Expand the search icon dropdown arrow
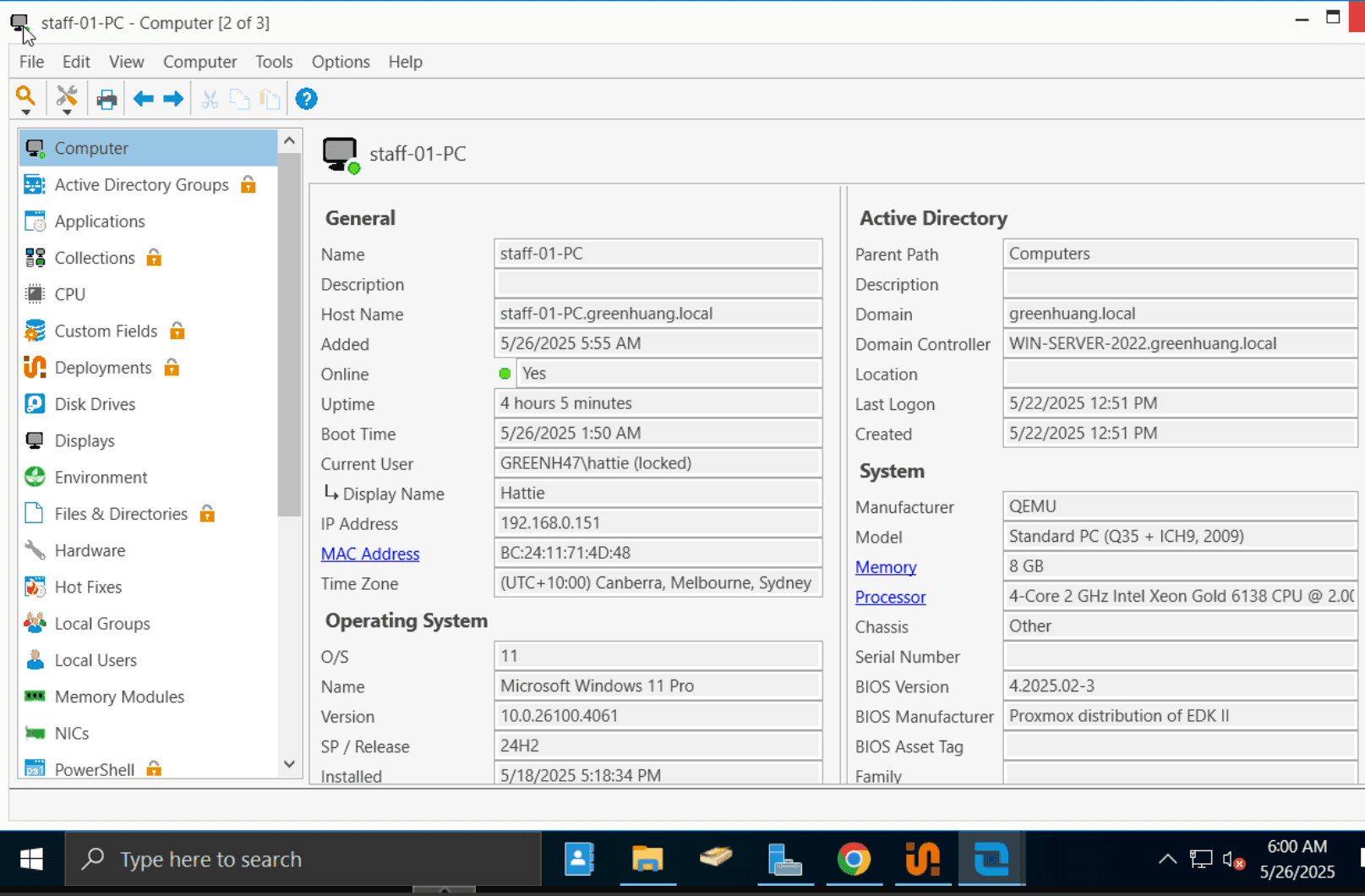The width and height of the screenshot is (1365, 896). pos(26,112)
